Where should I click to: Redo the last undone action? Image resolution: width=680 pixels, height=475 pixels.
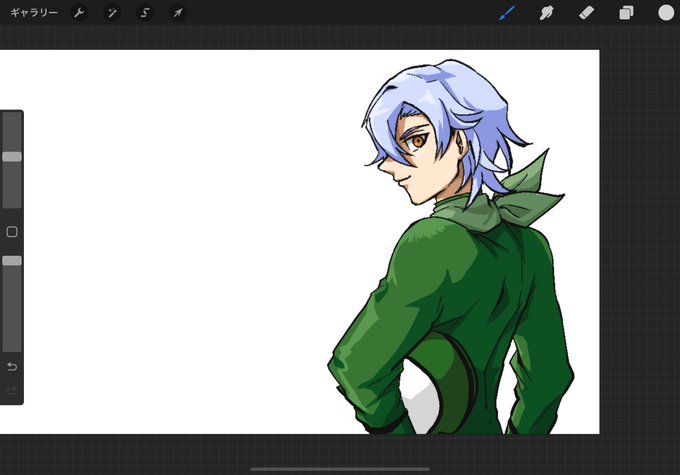click(12, 391)
